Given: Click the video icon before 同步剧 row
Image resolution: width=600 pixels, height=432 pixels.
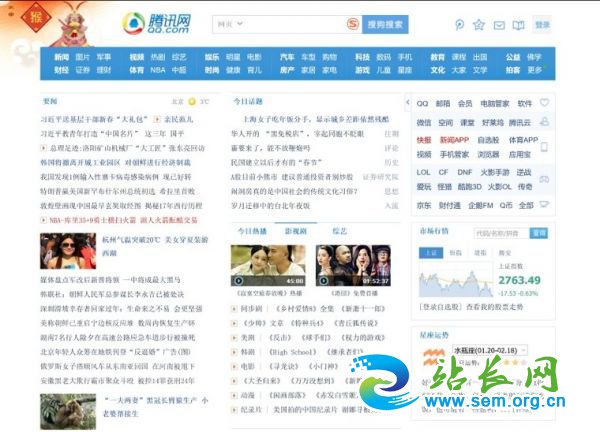Looking at the screenshot, I should pyautogui.click(x=234, y=309).
